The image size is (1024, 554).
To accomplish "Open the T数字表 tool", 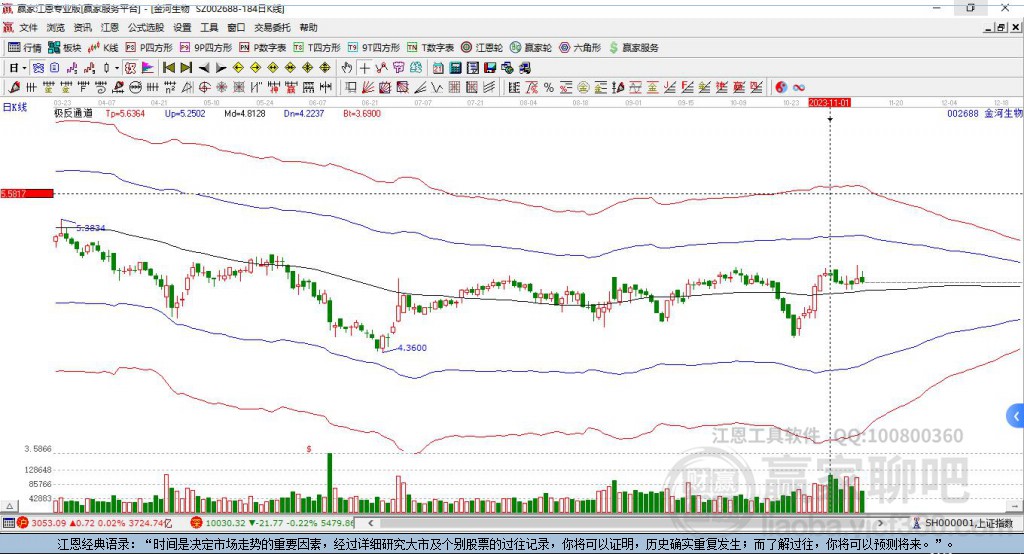I will click(x=430, y=48).
